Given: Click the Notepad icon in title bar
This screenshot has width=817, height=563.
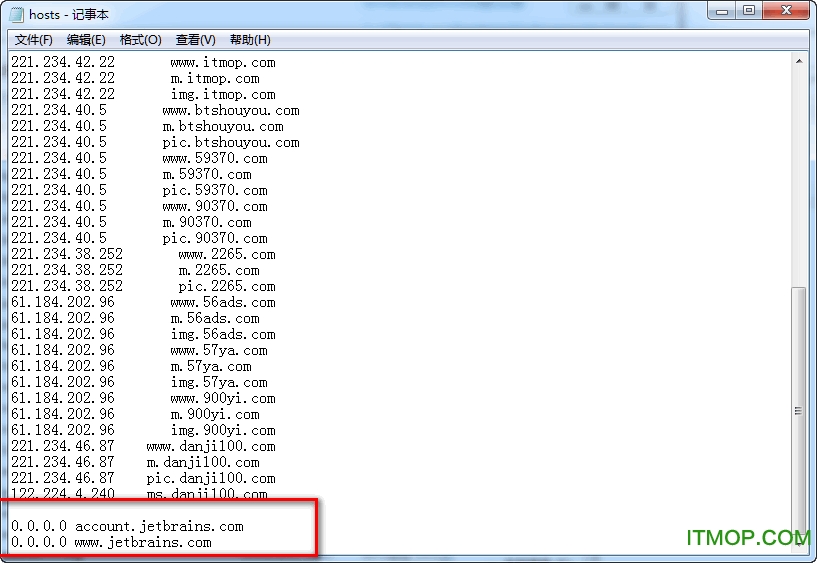Looking at the screenshot, I should [17, 14].
